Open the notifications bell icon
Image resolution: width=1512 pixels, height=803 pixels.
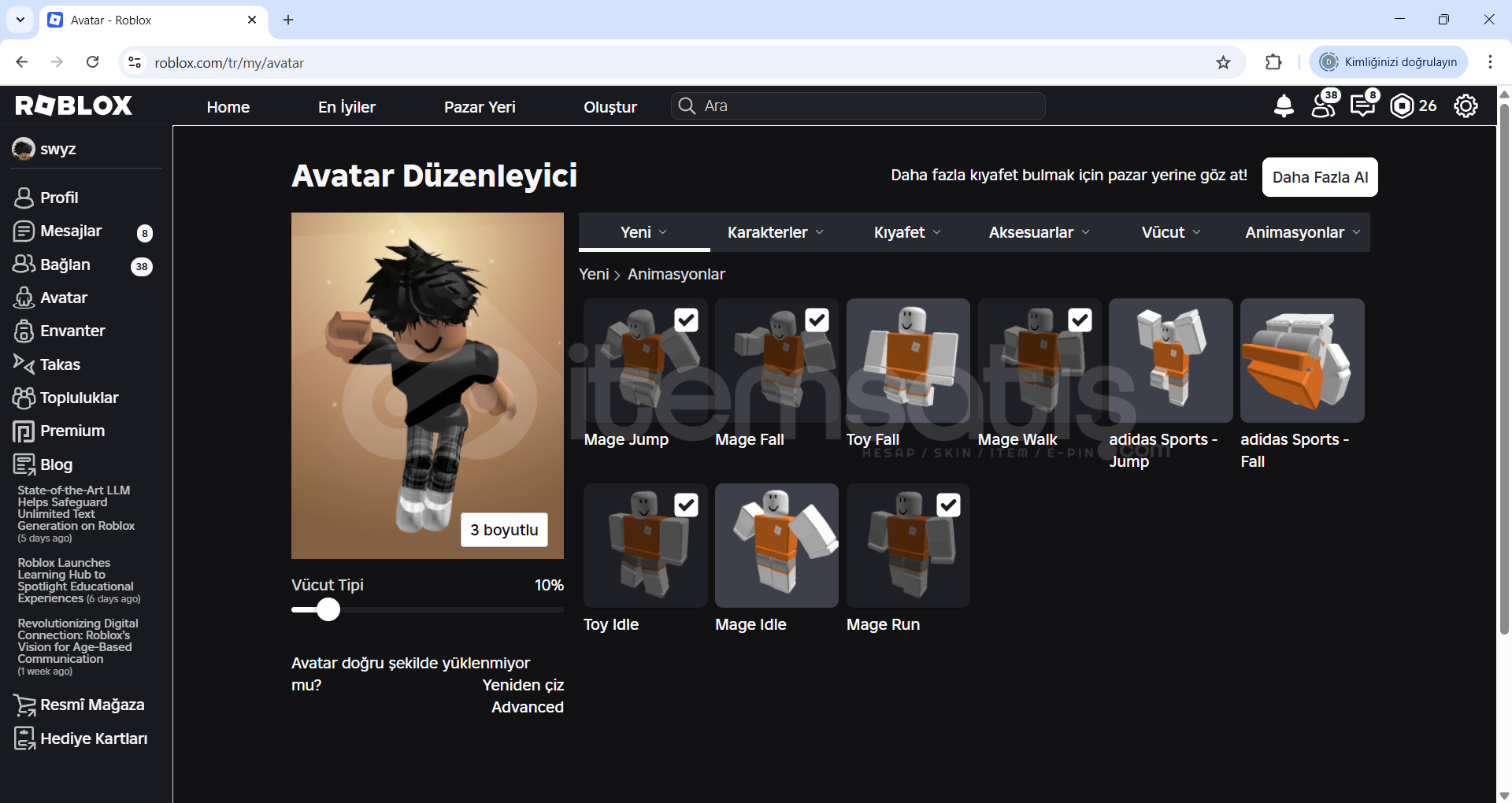point(1284,105)
